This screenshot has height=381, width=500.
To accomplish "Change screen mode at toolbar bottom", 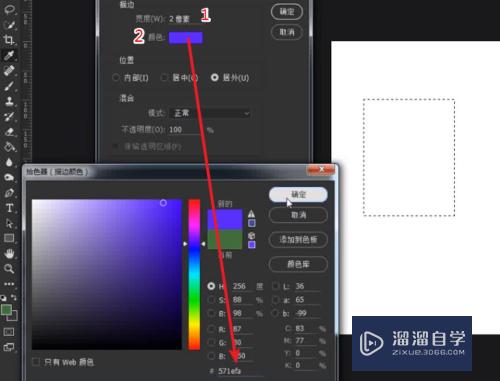I will tap(9, 347).
